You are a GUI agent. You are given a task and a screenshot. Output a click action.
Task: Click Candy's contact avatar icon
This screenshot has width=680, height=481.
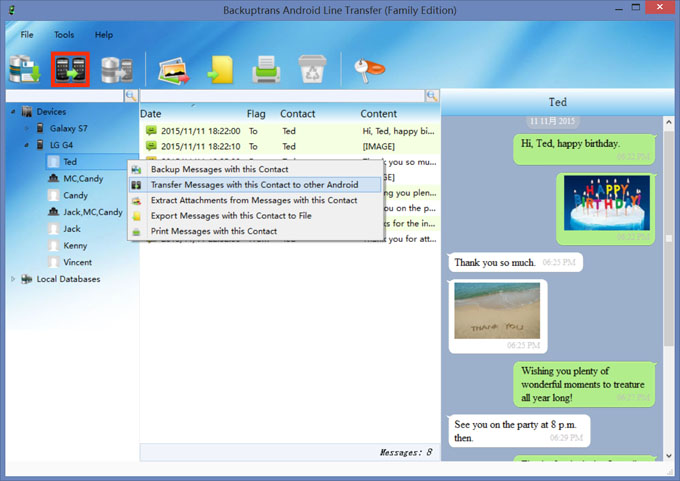pyautogui.click(x=53, y=195)
